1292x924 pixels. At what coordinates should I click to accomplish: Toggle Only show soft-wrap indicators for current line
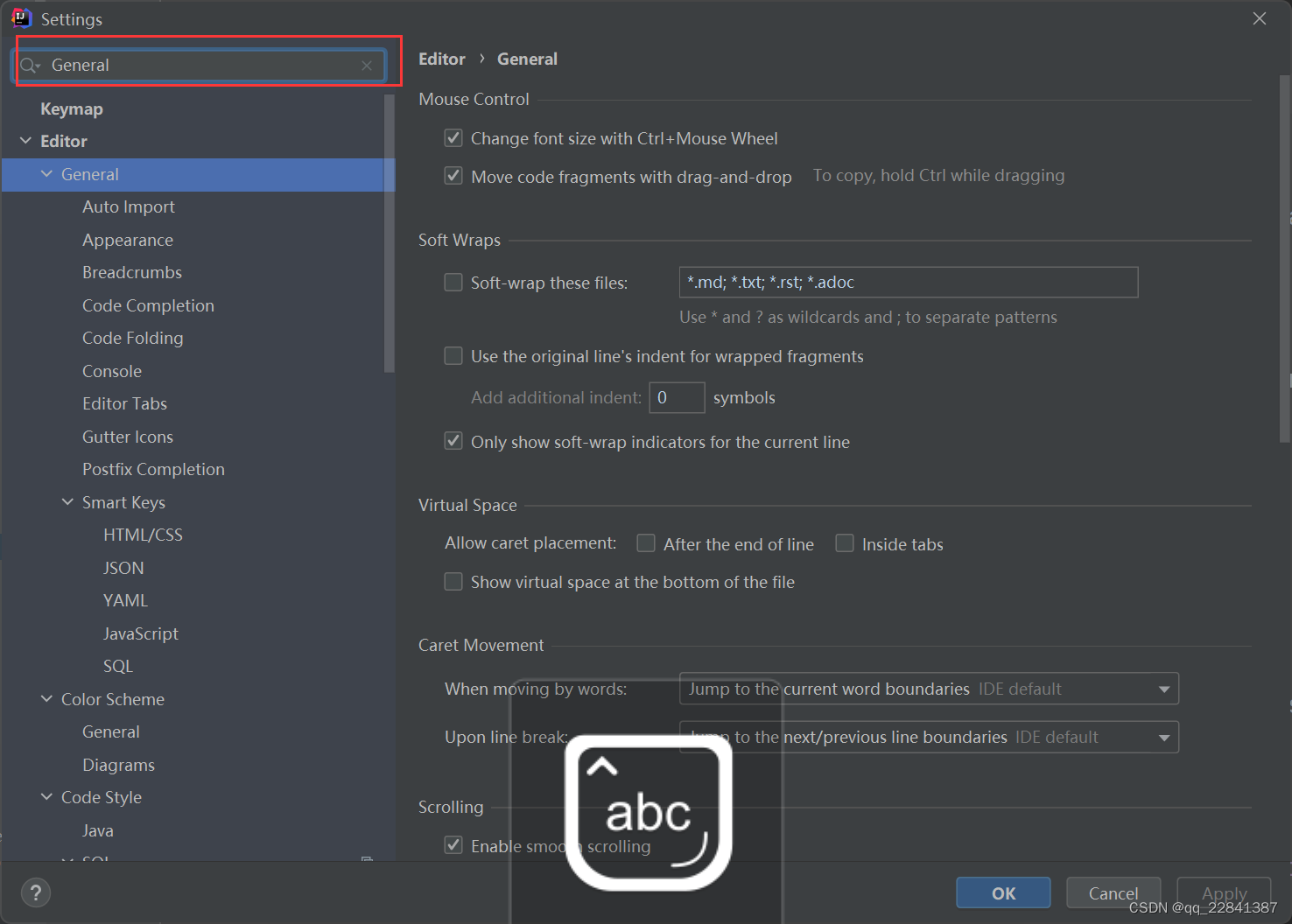point(453,440)
